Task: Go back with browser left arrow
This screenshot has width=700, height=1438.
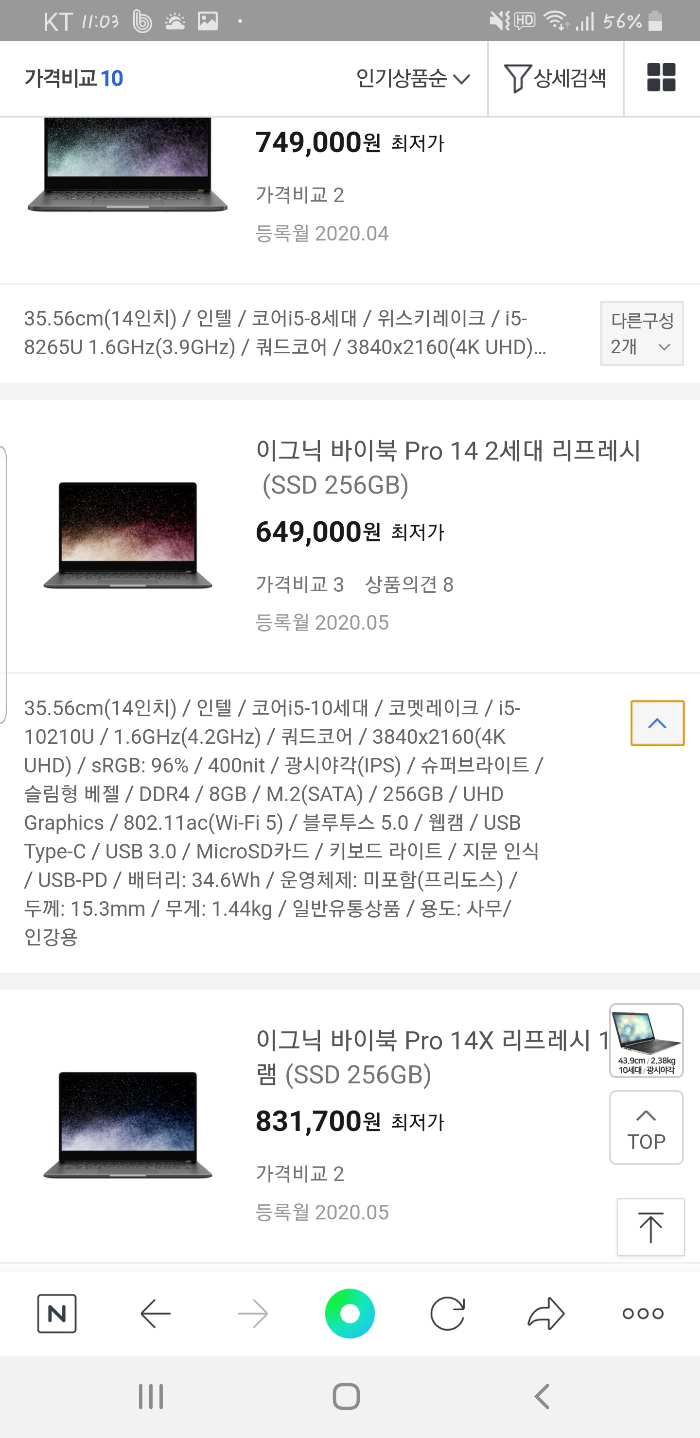Action: [x=155, y=1313]
